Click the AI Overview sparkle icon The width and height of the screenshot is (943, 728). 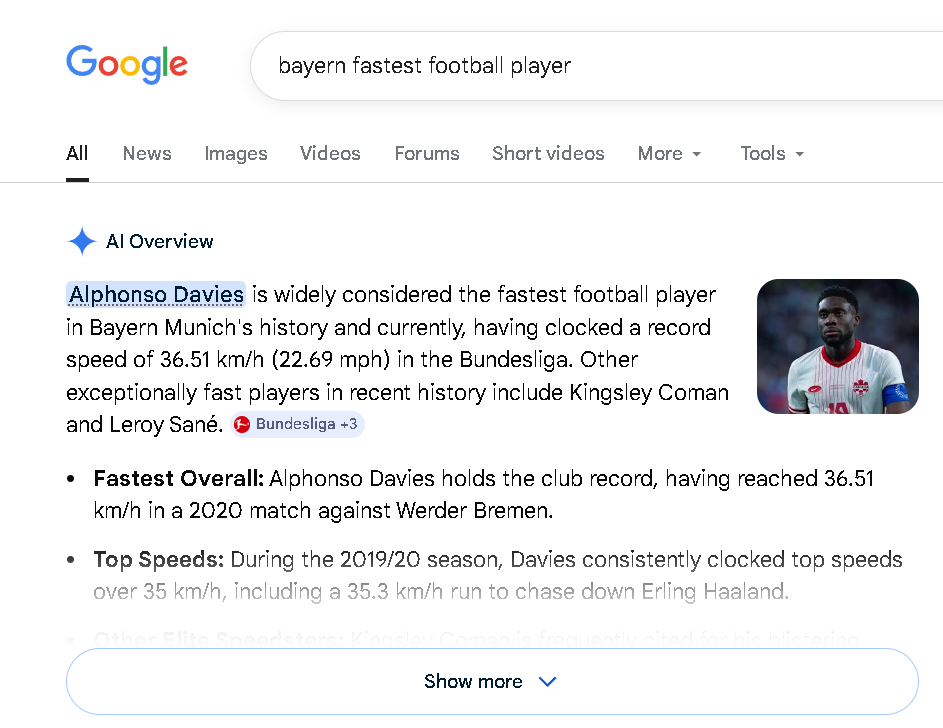pyautogui.click(x=81, y=242)
